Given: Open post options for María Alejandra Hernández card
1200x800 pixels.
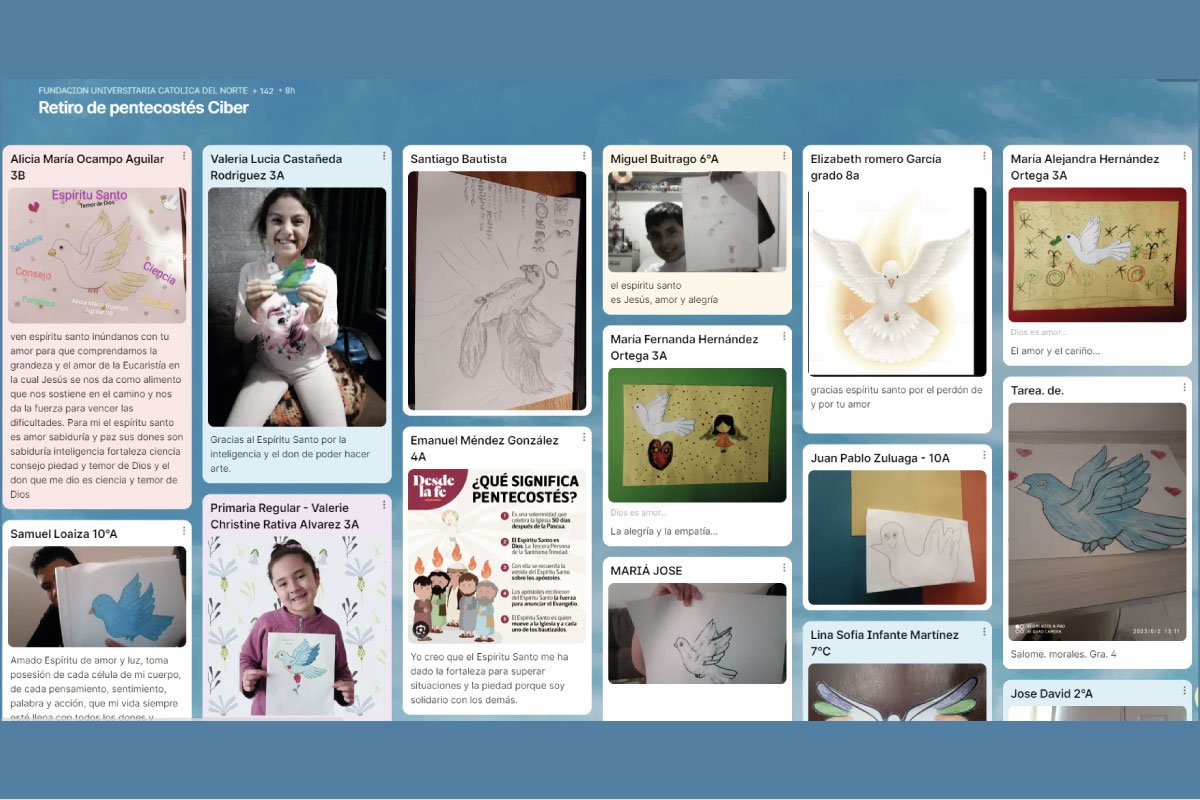Looking at the screenshot, I should (x=1184, y=156).
